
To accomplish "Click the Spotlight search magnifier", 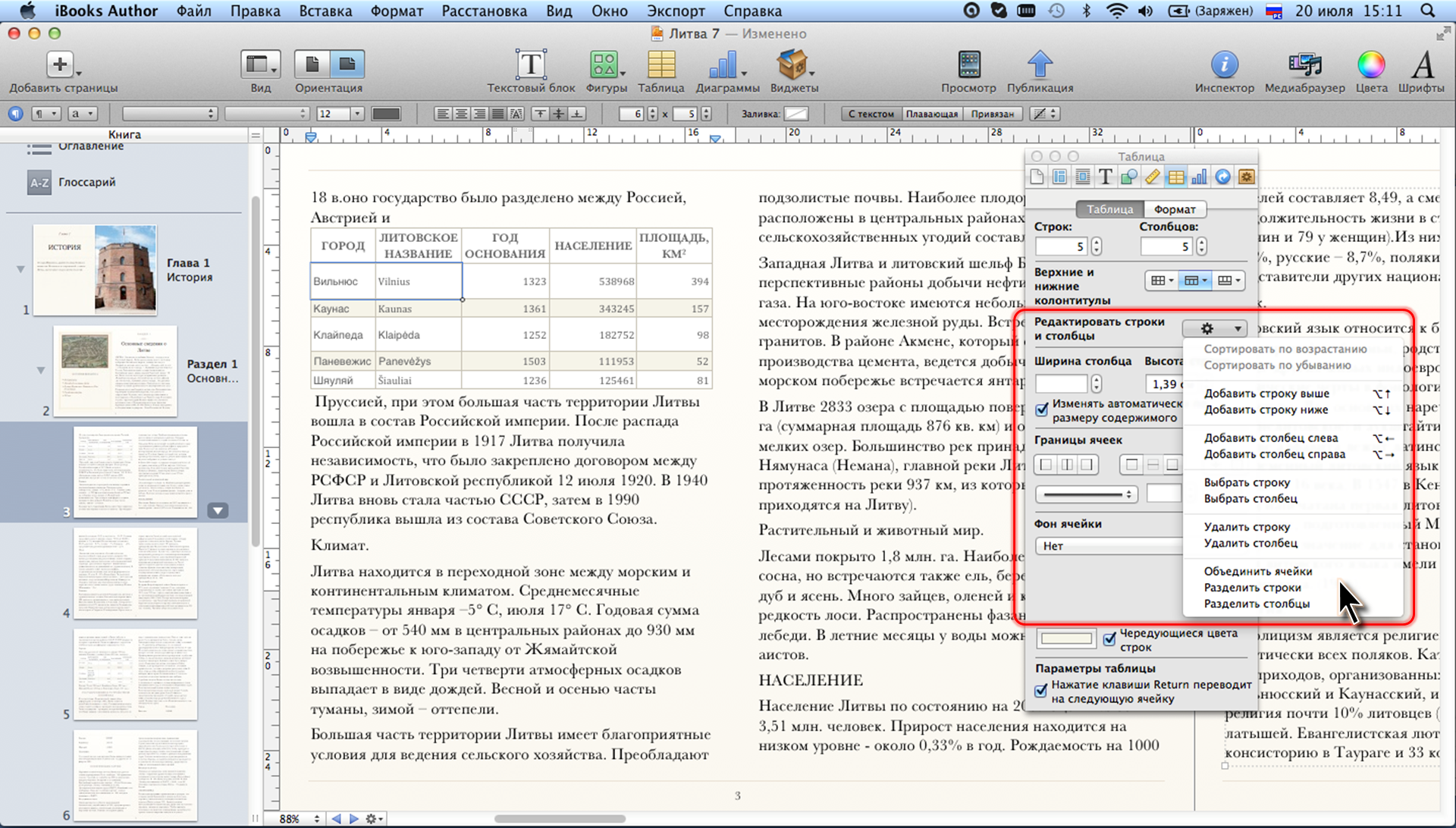I will tap(1428, 11).
